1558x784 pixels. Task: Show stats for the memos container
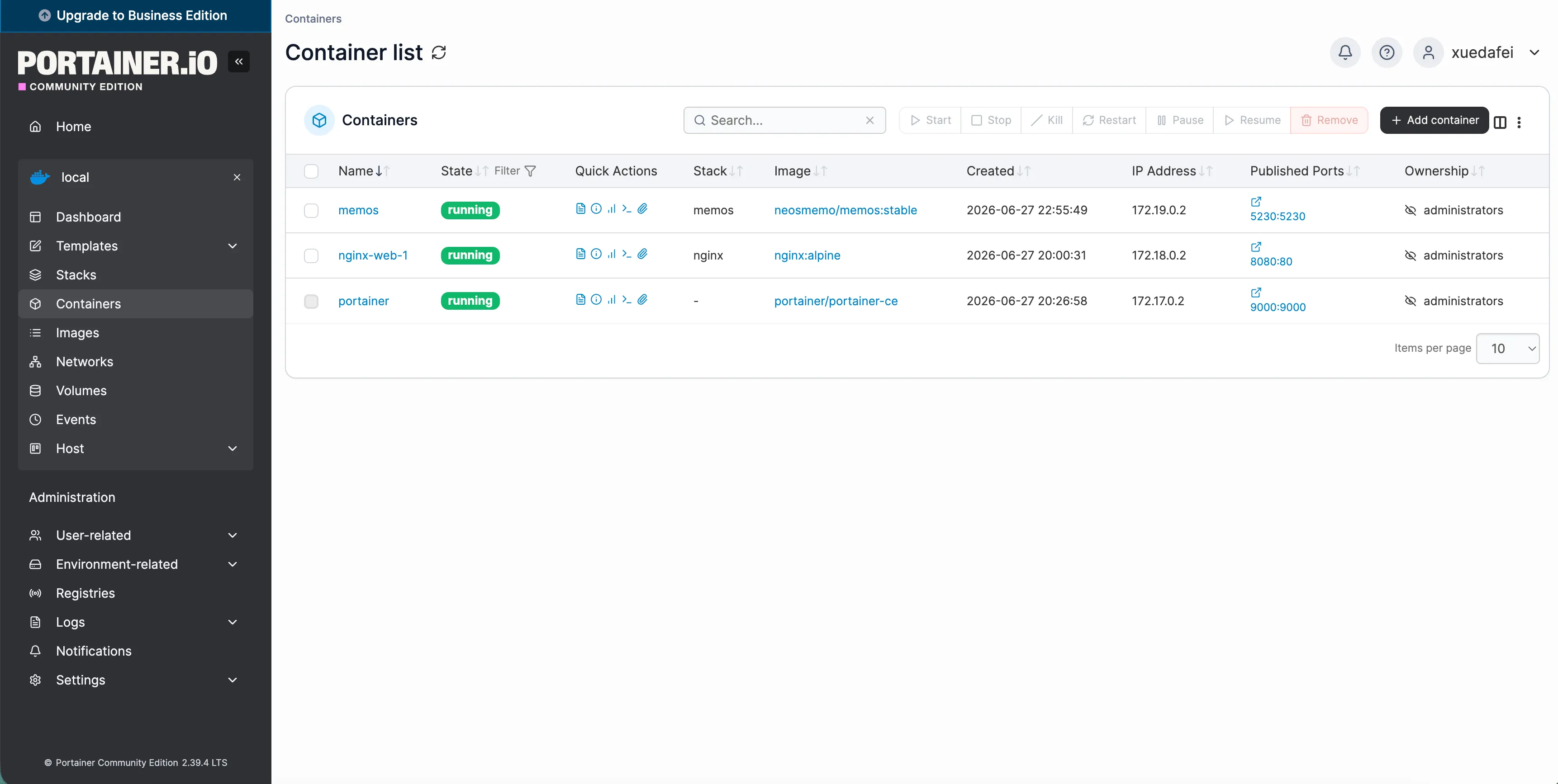[x=612, y=208]
